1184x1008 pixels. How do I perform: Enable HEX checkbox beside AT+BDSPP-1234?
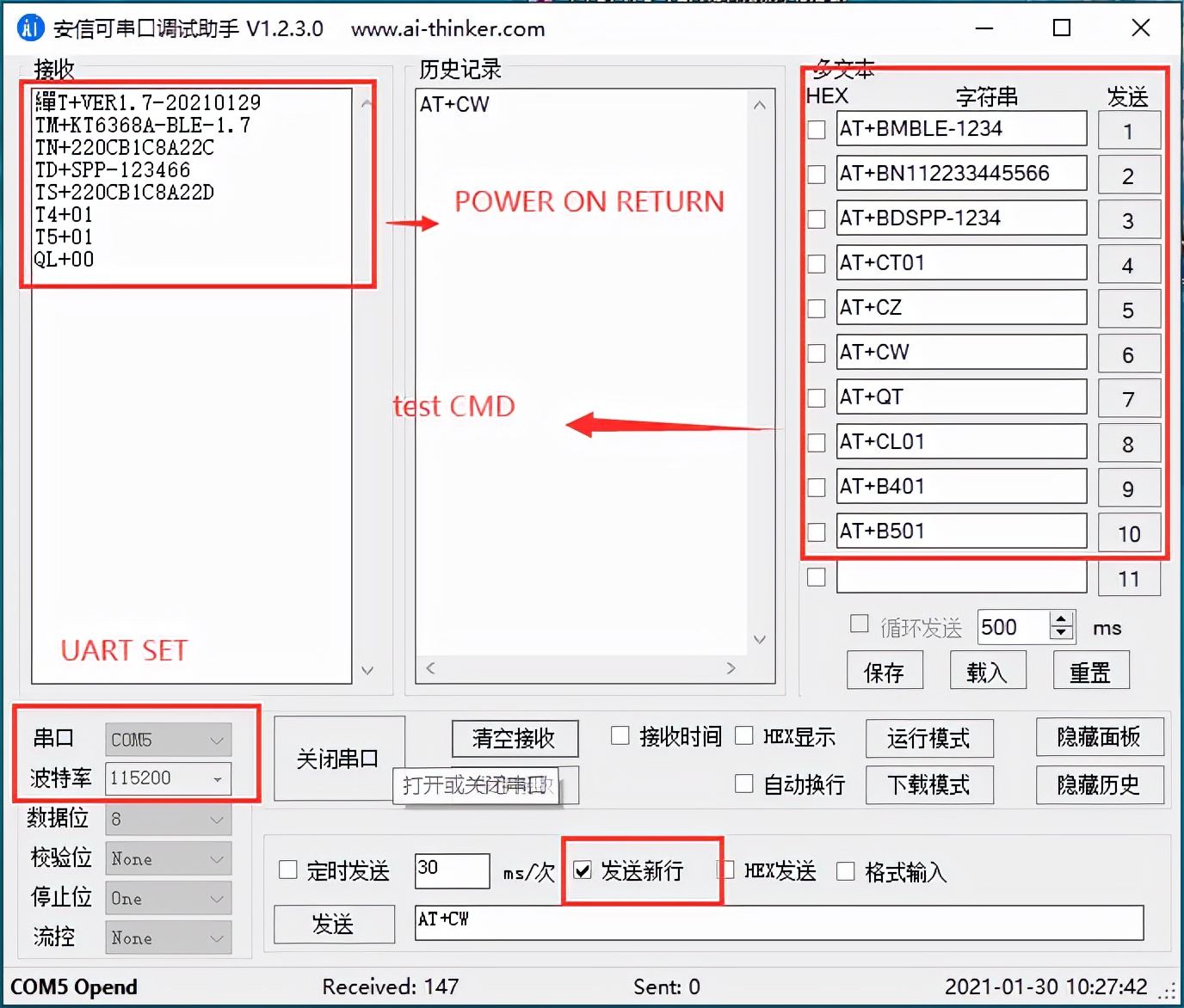click(x=815, y=218)
